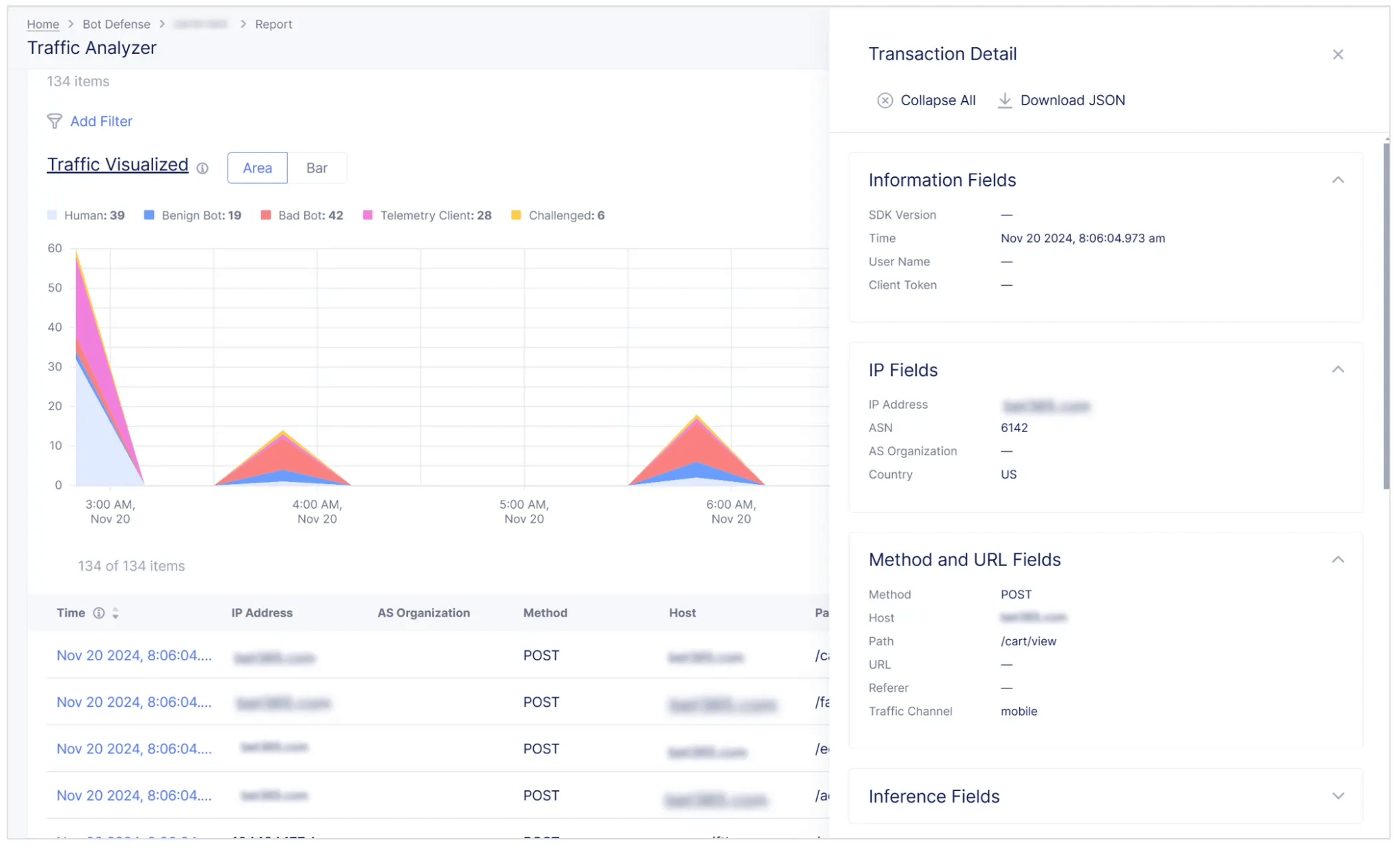Switch the chart to Bar view
The image size is (1400, 847).
[317, 167]
